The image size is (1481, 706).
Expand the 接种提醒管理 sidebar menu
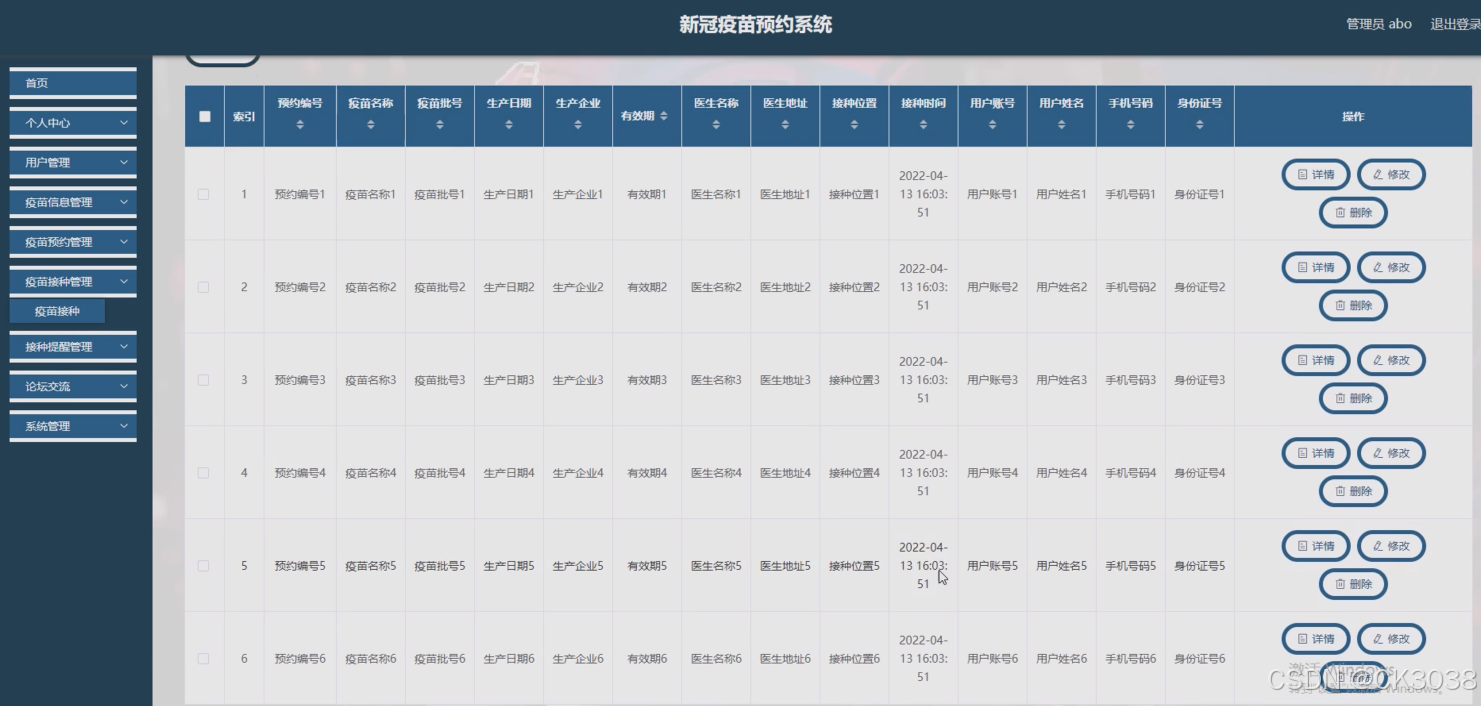(x=73, y=347)
